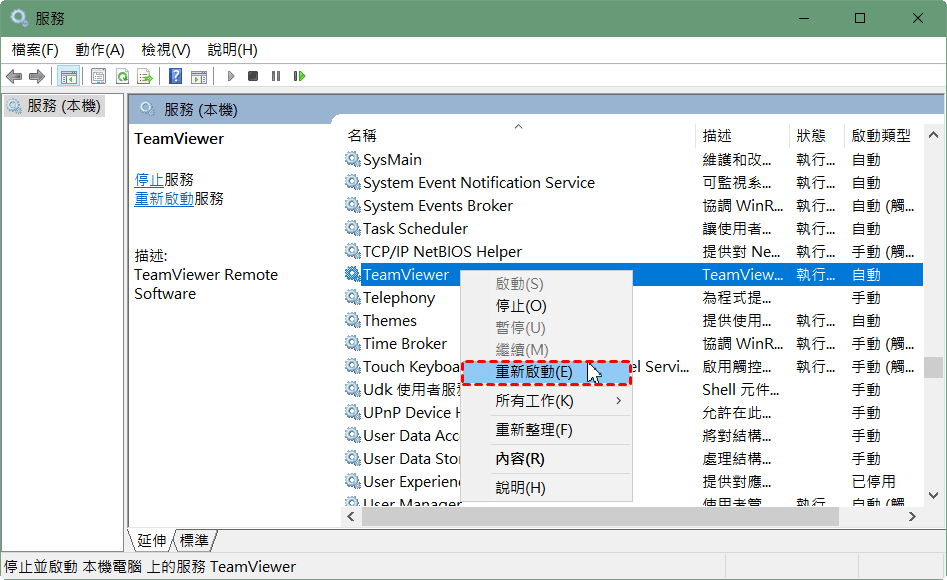Click the Telephony service gear icon
The width and height of the screenshot is (947, 580).
[353, 297]
